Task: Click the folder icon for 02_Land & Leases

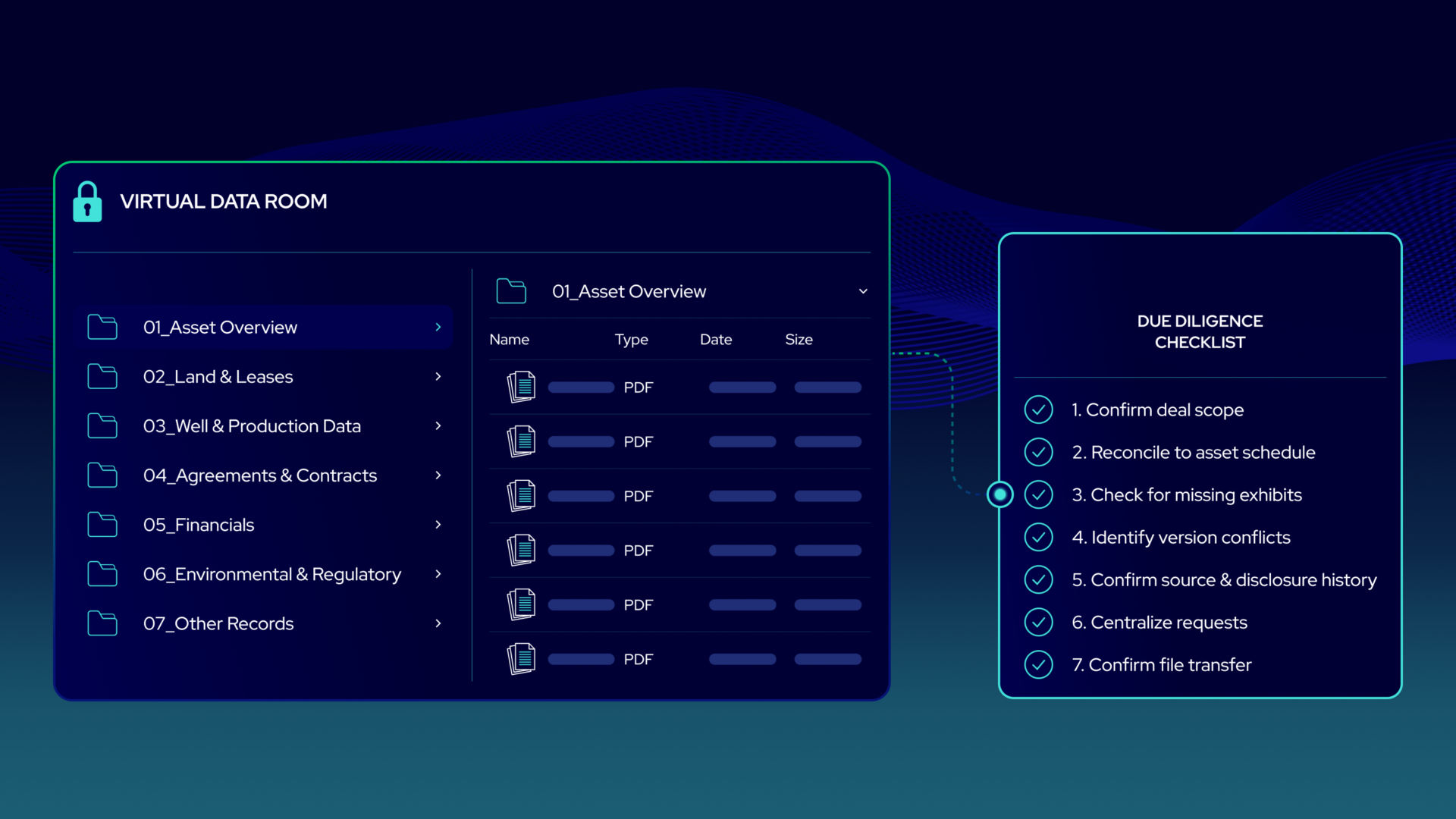Action: 102,376
